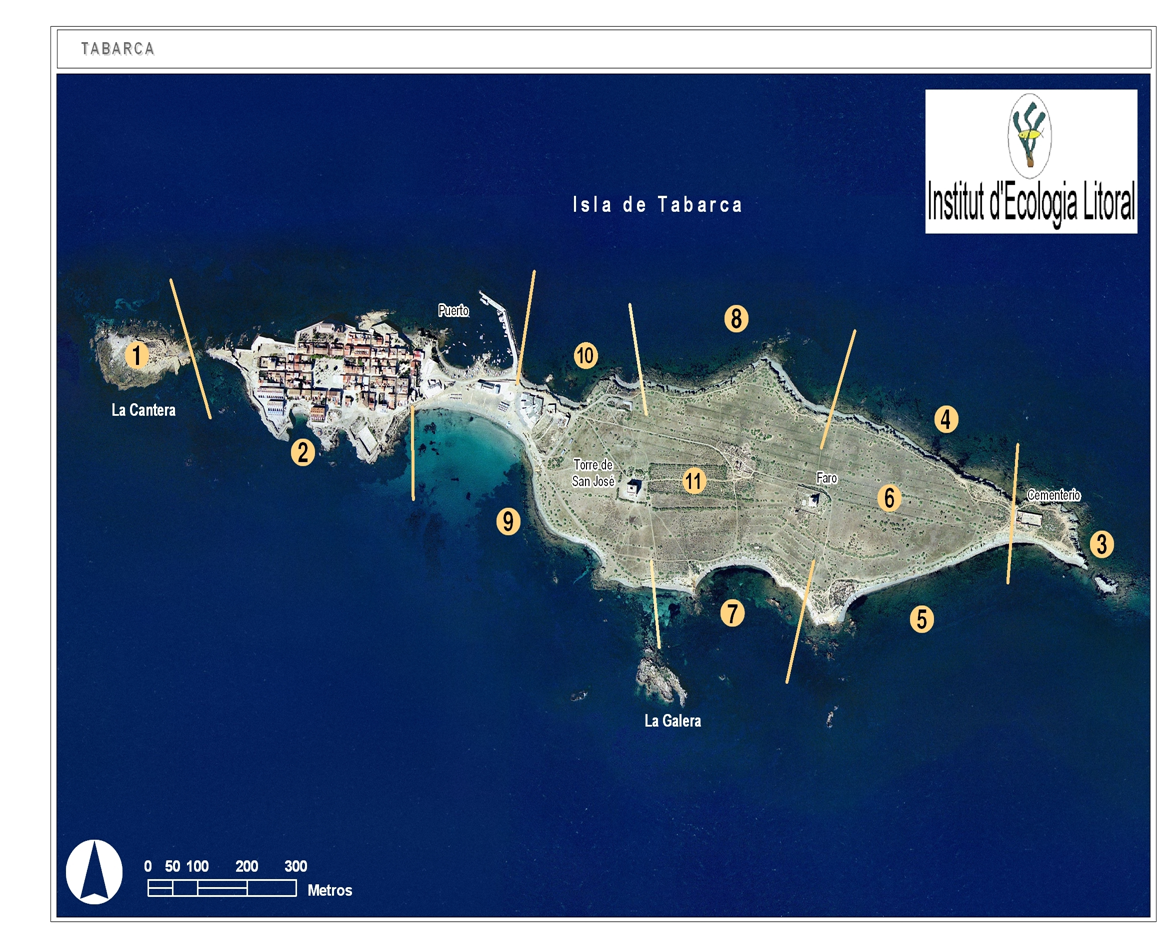Click the TABARCA title bar text

pyautogui.click(x=117, y=47)
